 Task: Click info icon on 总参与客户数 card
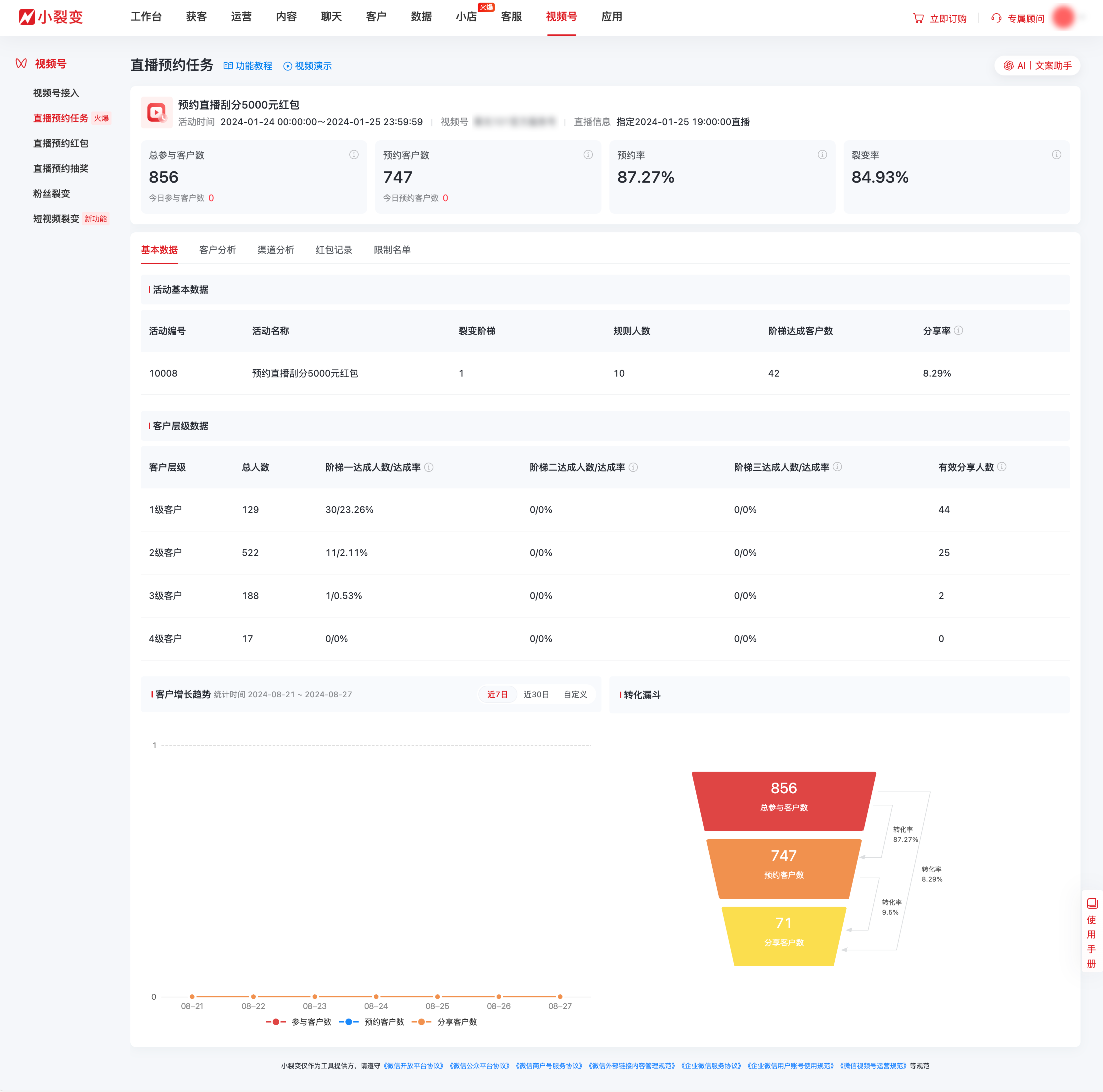click(x=354, y=155)
